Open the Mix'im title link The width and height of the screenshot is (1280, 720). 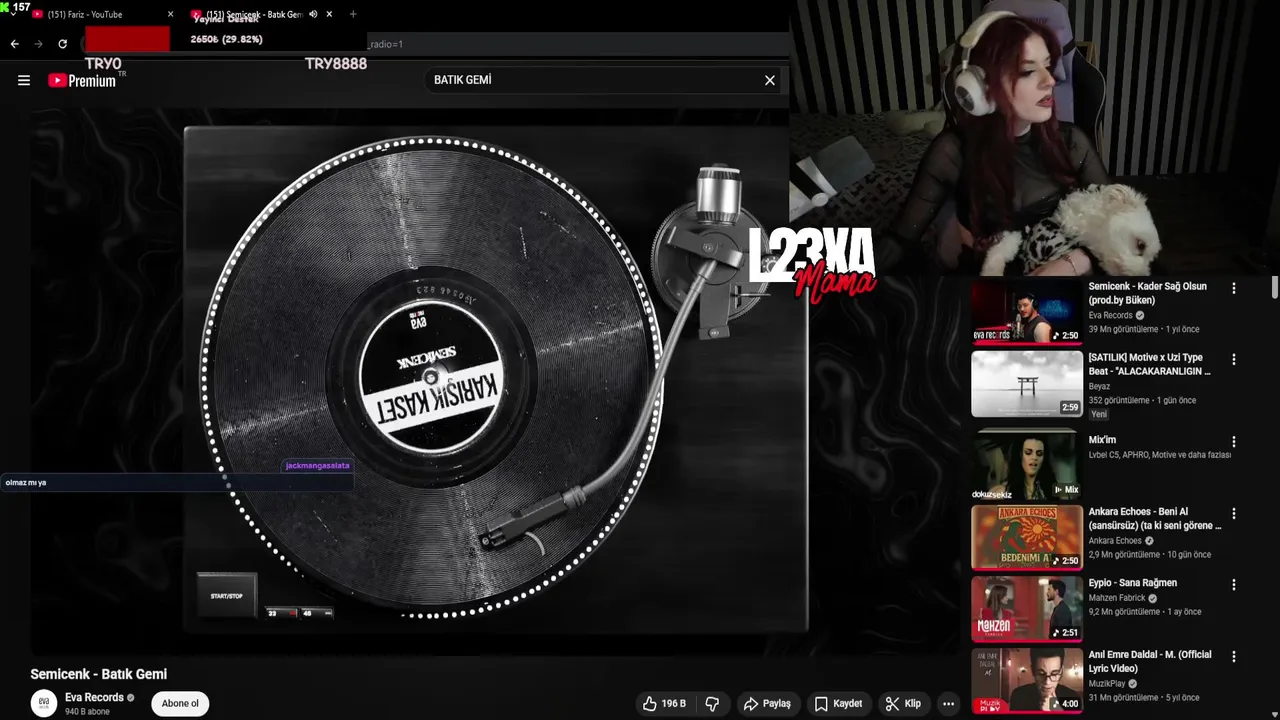[1102, 440]
